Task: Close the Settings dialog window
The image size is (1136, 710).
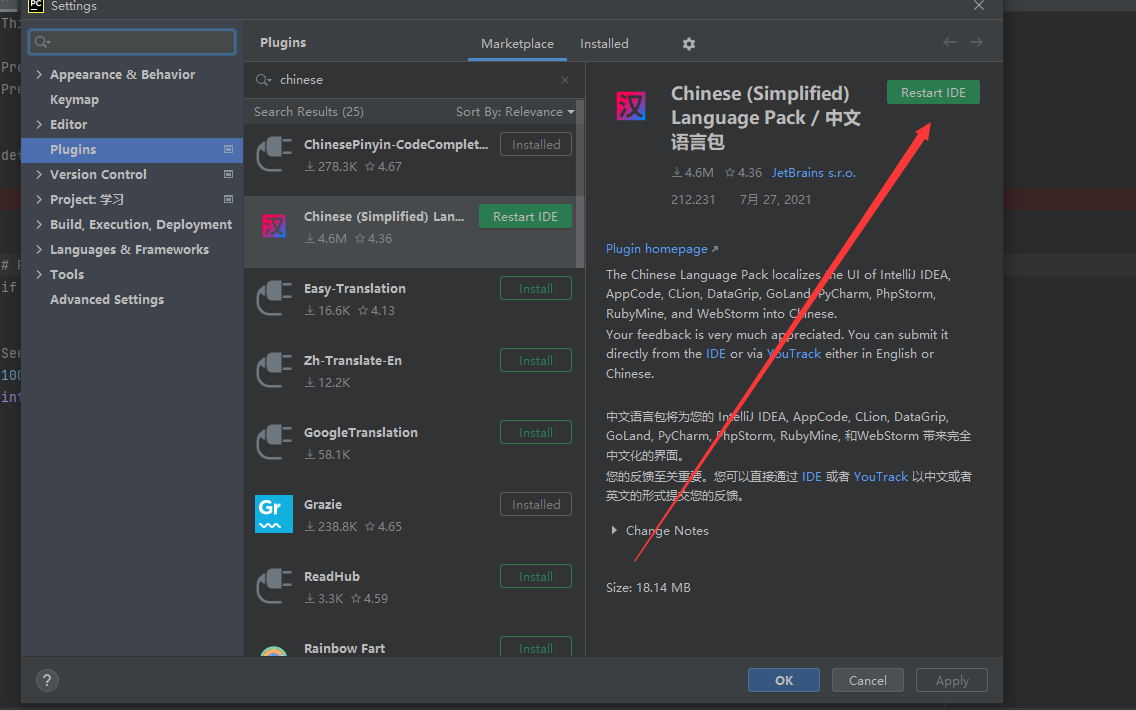Action: 979,6
